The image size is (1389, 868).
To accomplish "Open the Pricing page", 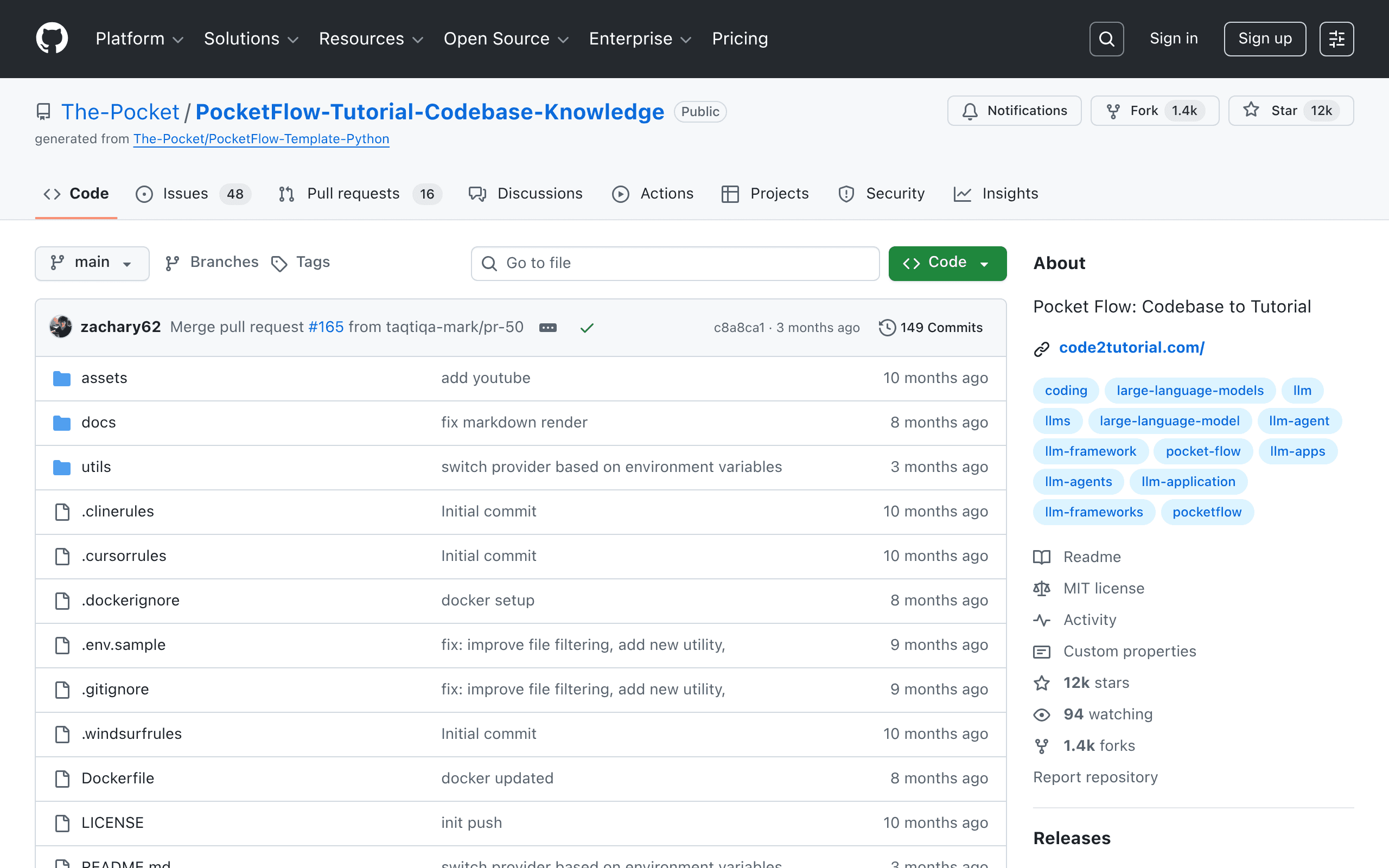I will click(x=740, y=39).
